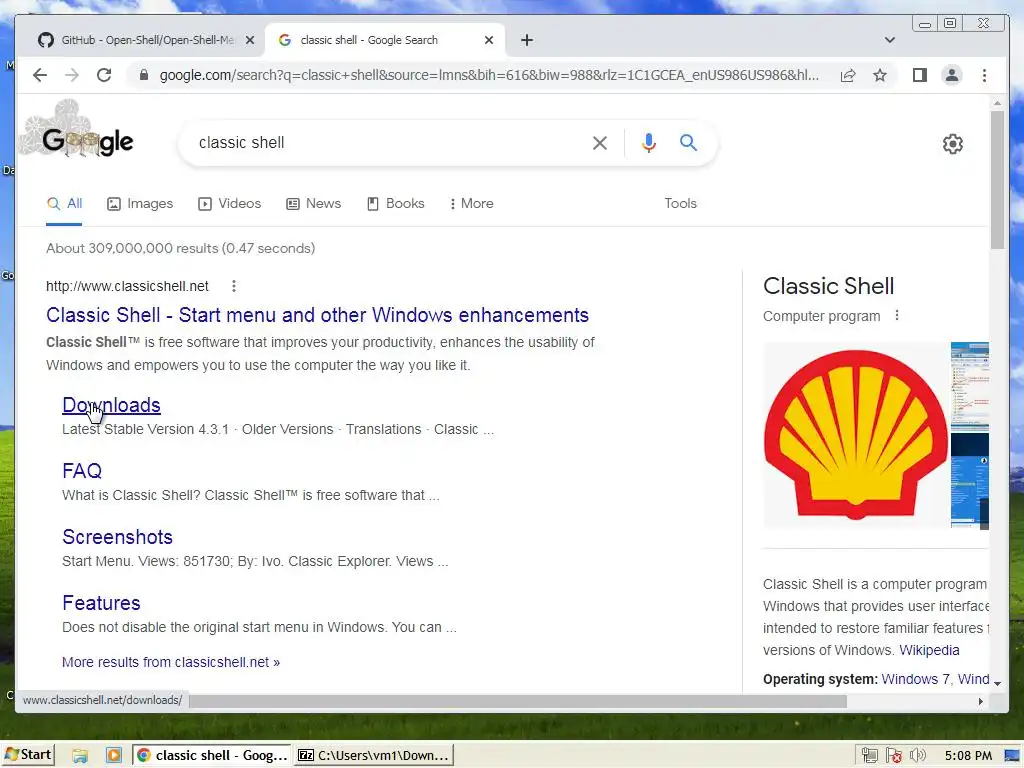
Task: Close the classic shell Google Search tab
Action: (488, 40)
